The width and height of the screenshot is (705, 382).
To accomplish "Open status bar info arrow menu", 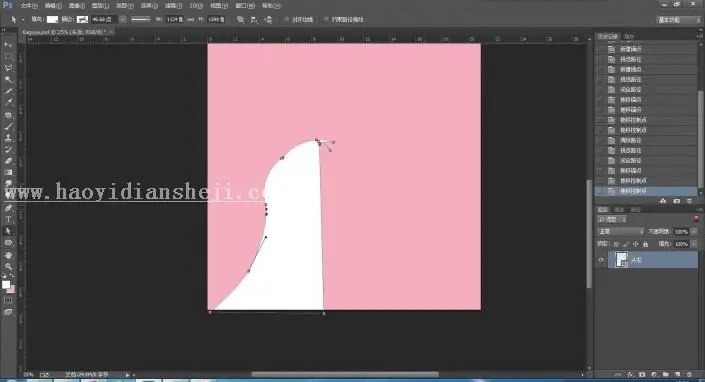I will [x=128, y=374].
